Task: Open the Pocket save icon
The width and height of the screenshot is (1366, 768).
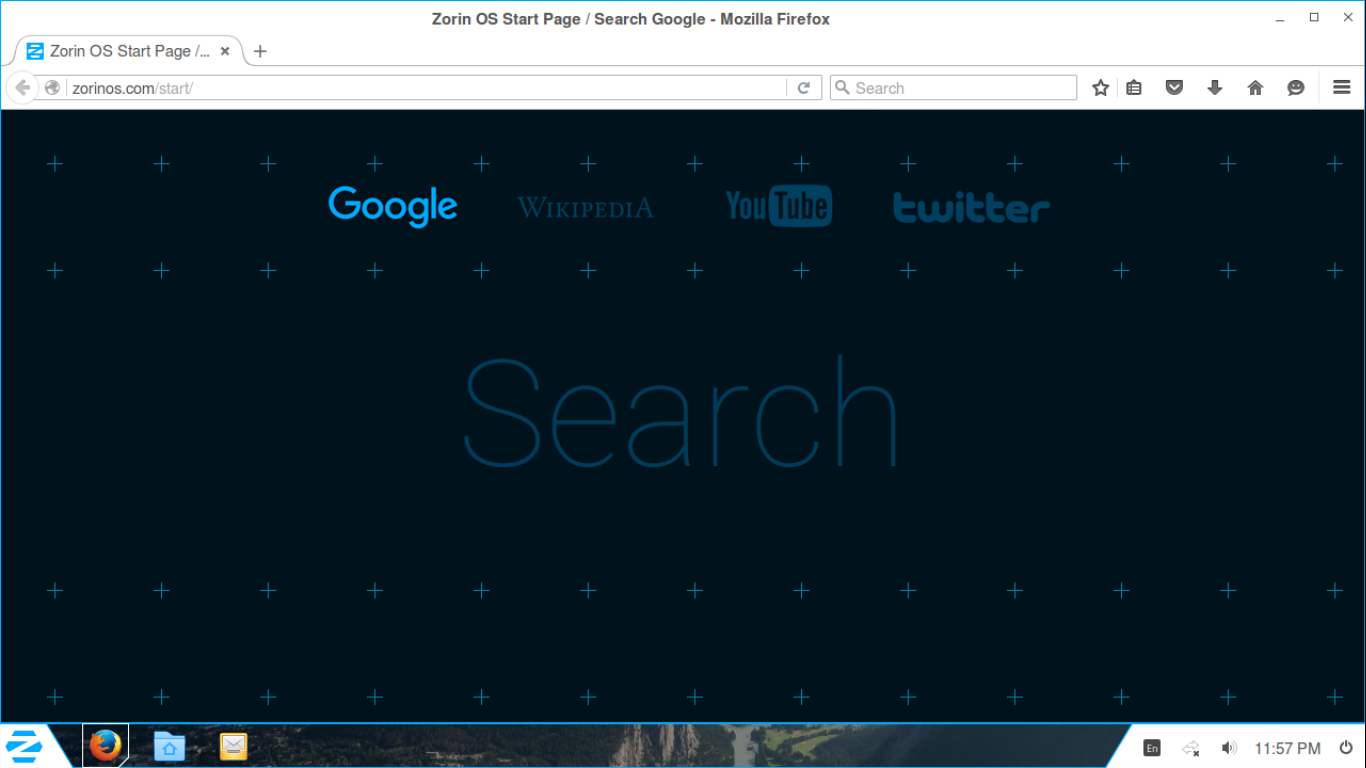Action: click(1175, 88)
